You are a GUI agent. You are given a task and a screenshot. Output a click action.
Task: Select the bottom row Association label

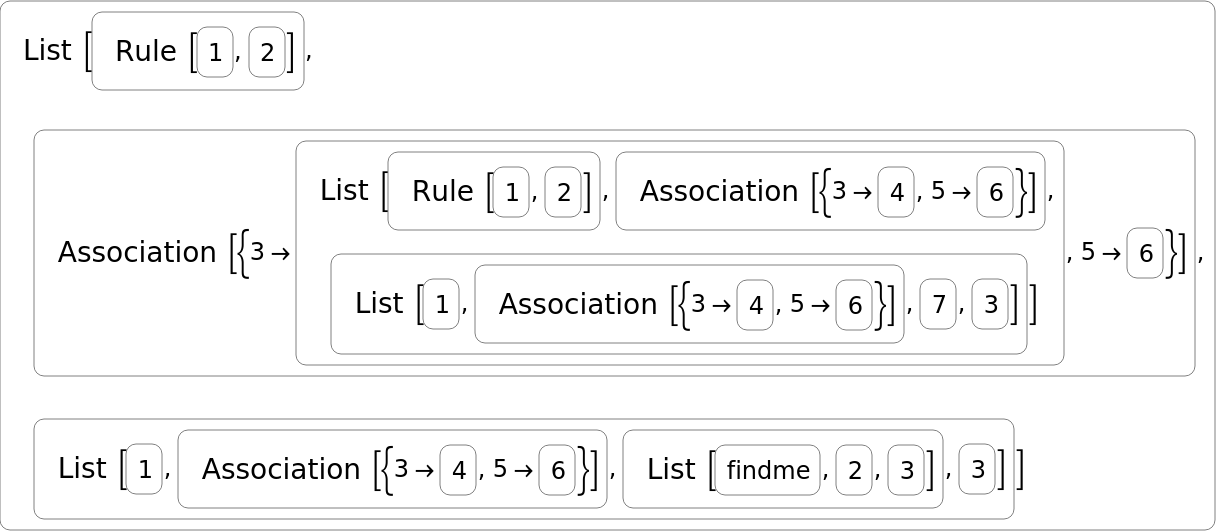point(281,470)
